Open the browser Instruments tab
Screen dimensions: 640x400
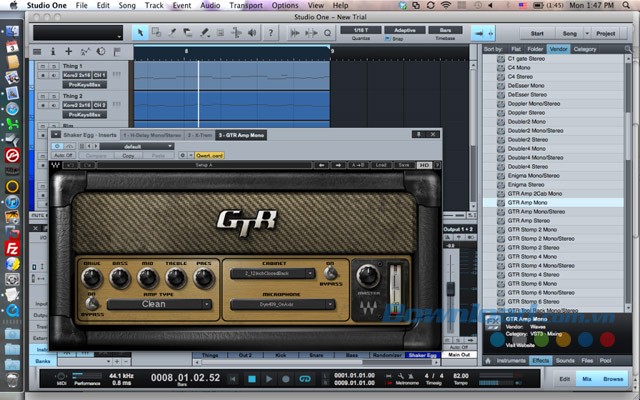511,360
